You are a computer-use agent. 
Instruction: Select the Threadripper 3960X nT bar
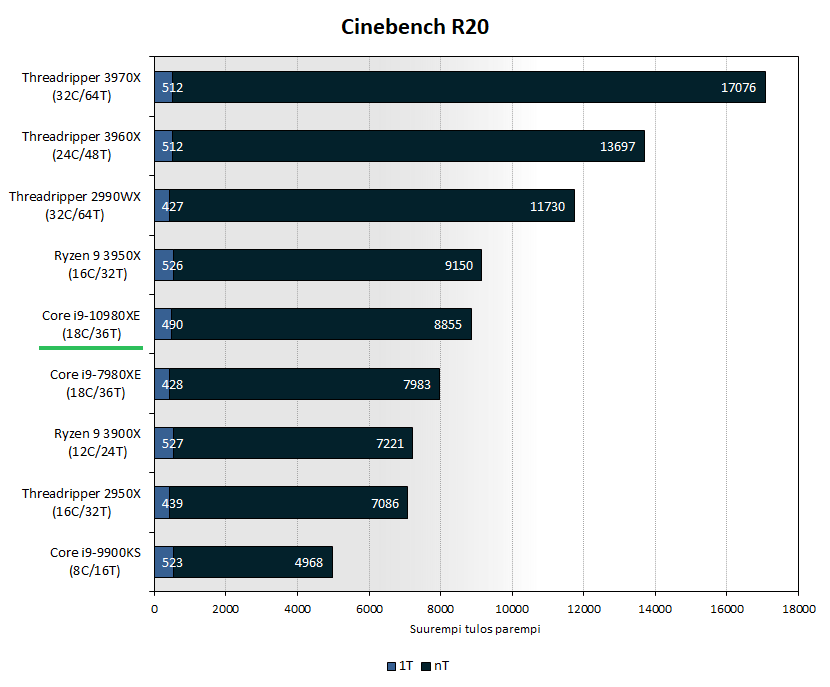tap(400, 146)
